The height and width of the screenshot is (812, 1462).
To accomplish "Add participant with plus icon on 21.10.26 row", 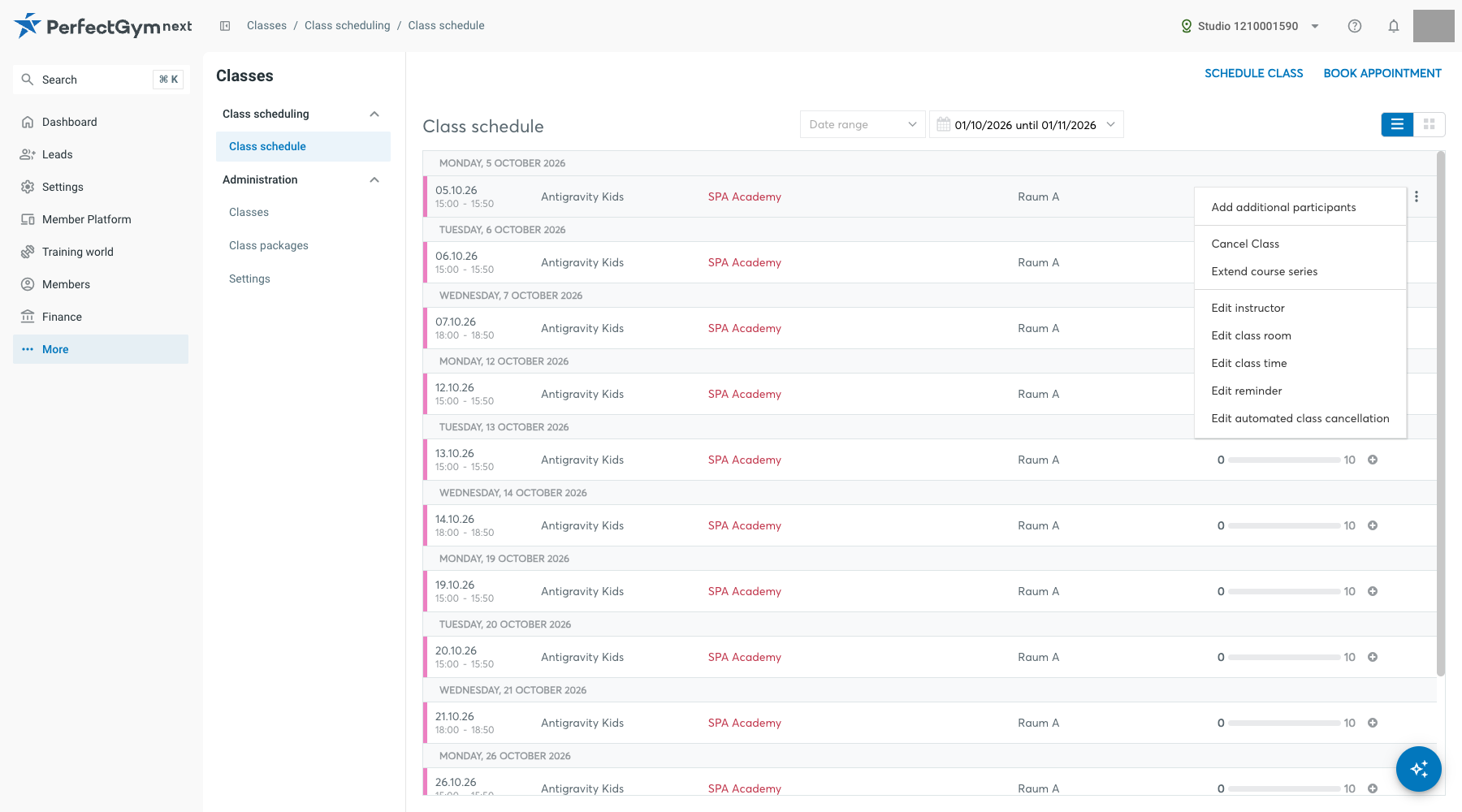I will click(x=1373, y=723).
